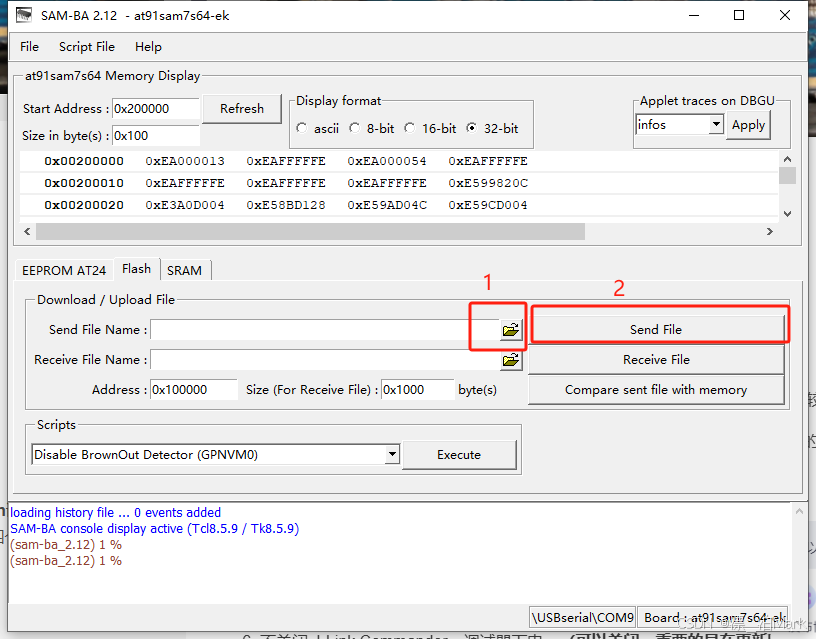
Task: Browse for the Receive File Name
Action: pos(511,360)
